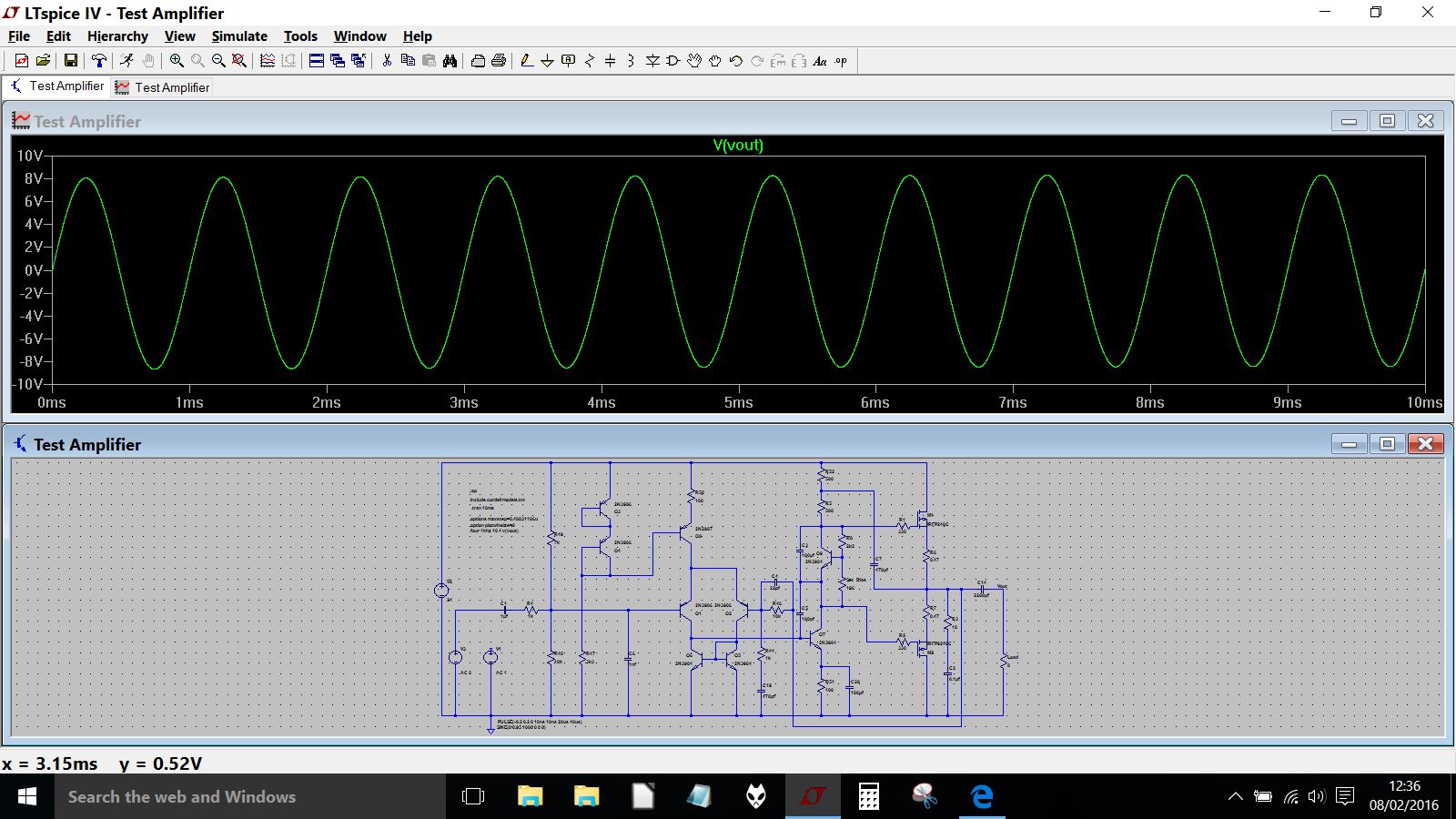Click the Autorange plot icon
The width and height of the screenshot is (1456, 819).
268,61
